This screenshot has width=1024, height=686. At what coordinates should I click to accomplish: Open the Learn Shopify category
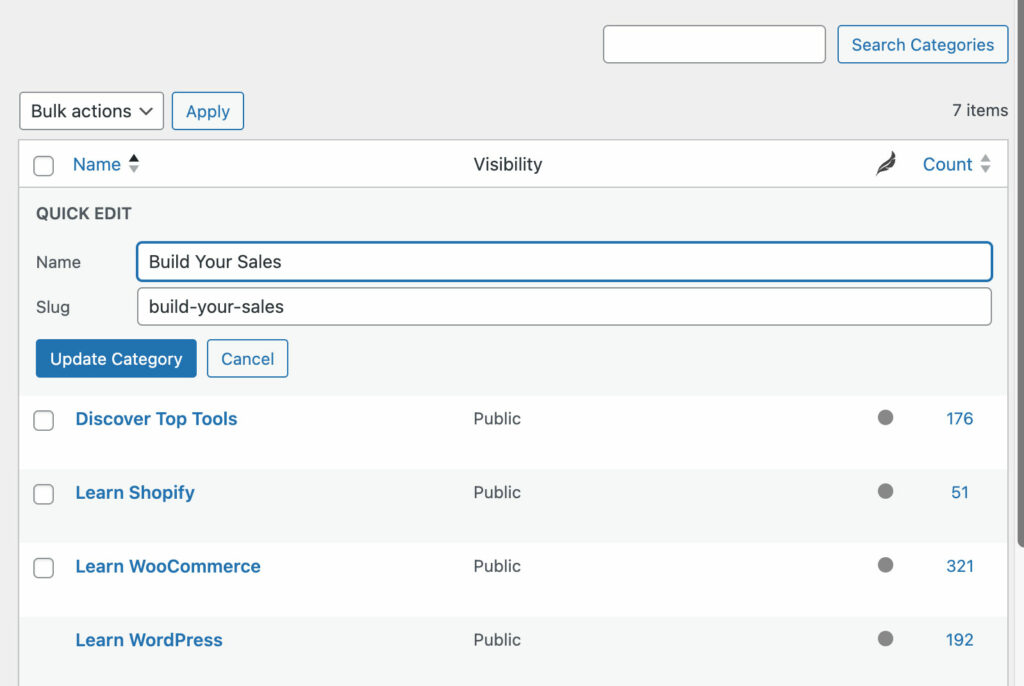(x=135, y=493)
